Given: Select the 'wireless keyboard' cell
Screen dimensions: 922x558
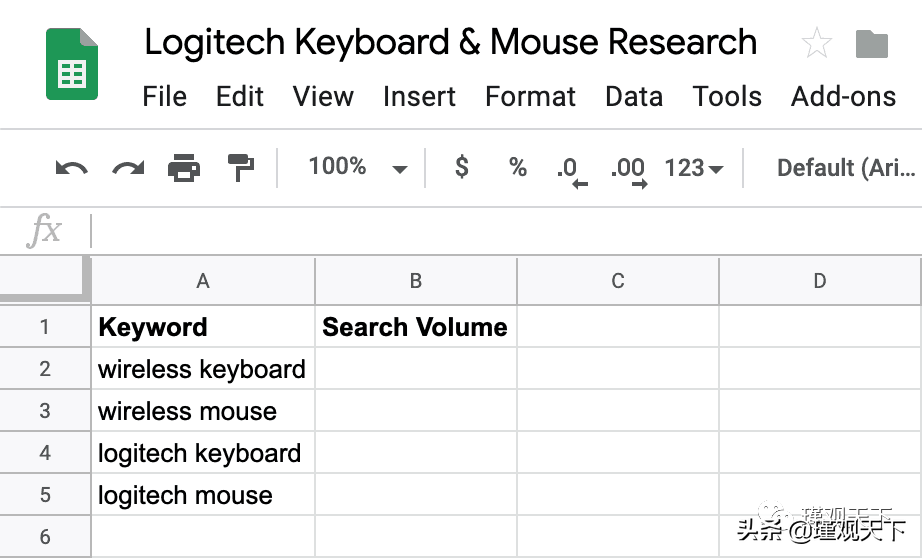Looking at the screenshot, I should coord(202,369).
